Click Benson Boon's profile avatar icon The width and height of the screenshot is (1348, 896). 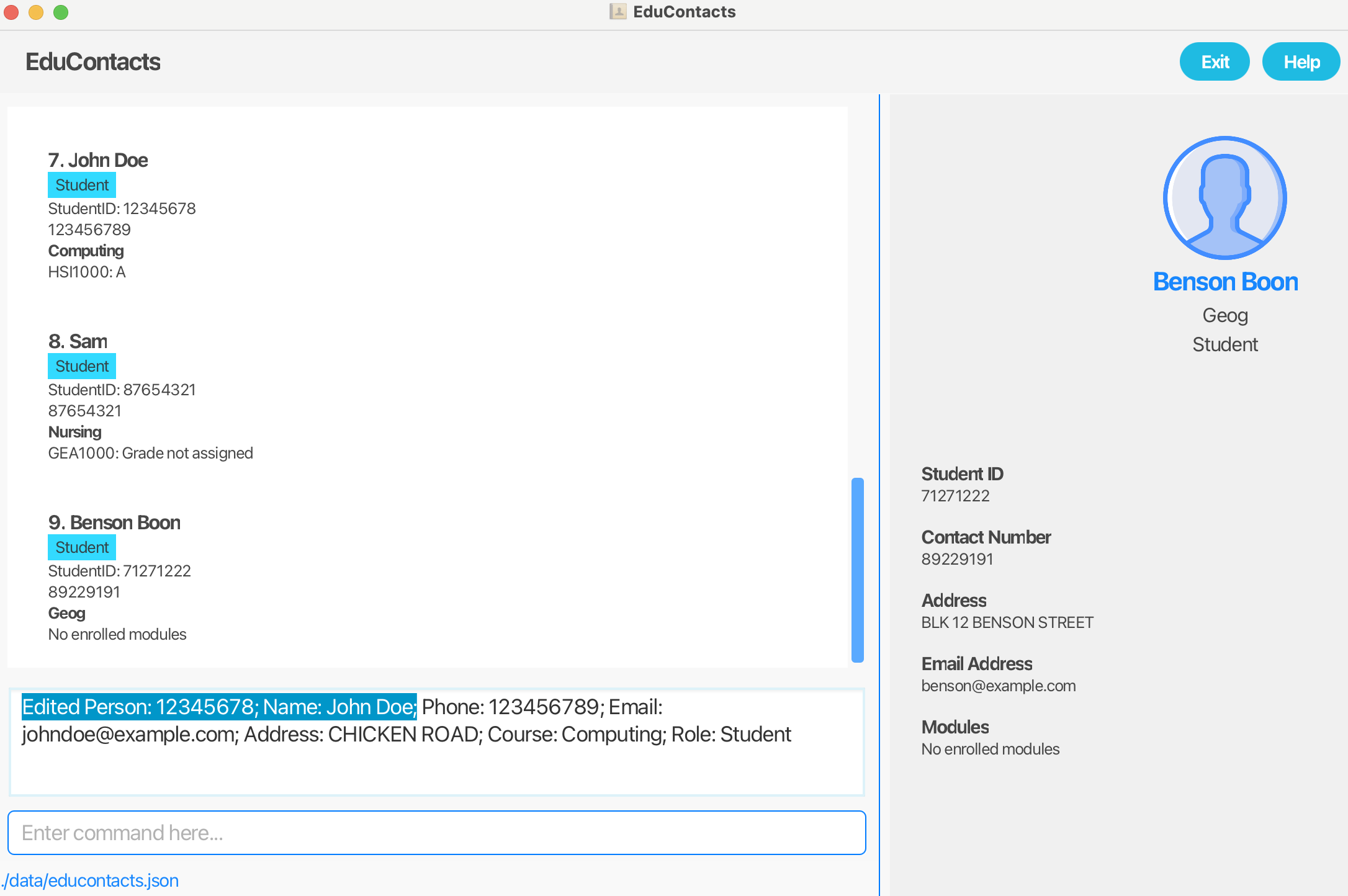(1224, 198)
